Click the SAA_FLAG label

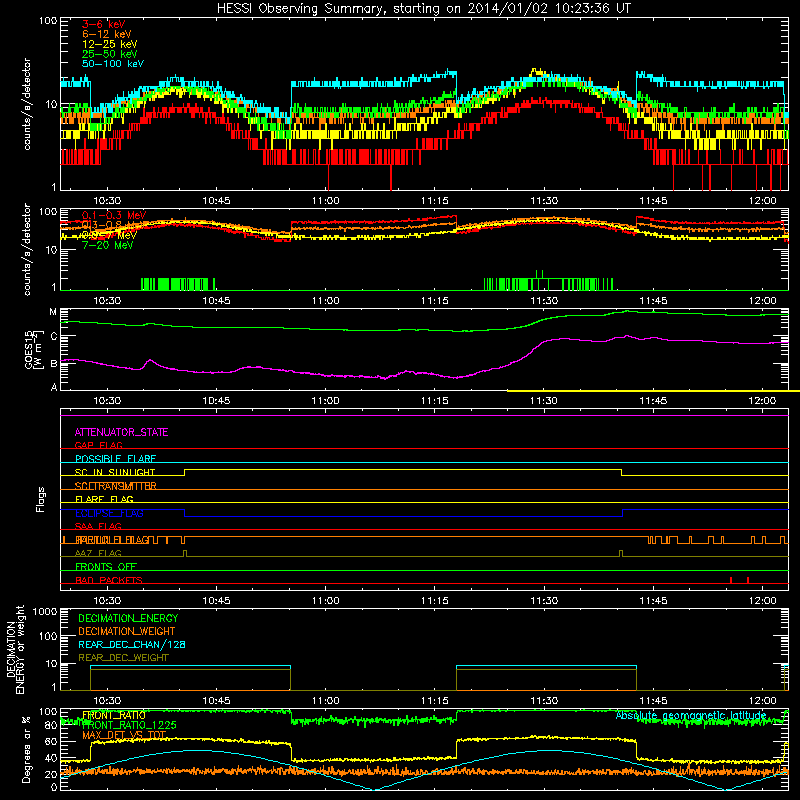98,526
